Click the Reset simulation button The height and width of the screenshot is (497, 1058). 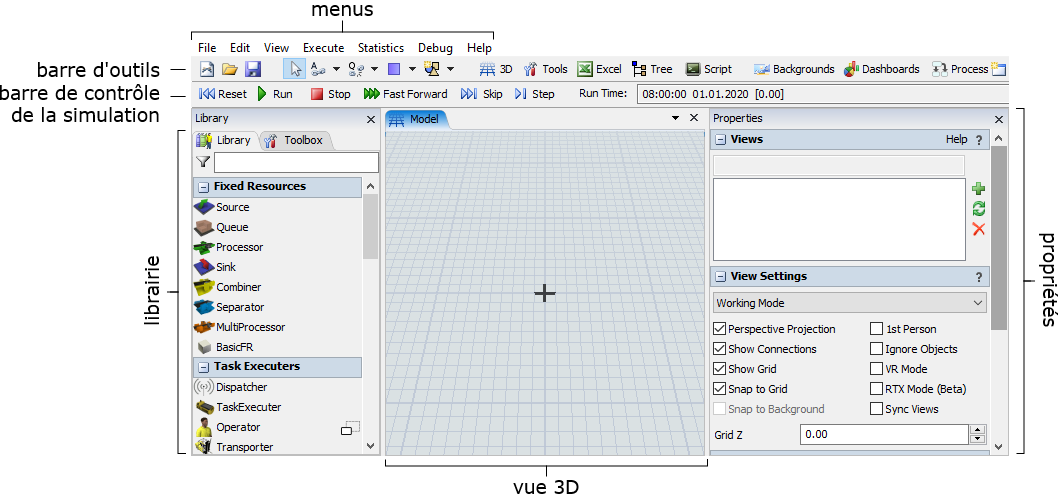pyautogui.click(x=223, y=94)
